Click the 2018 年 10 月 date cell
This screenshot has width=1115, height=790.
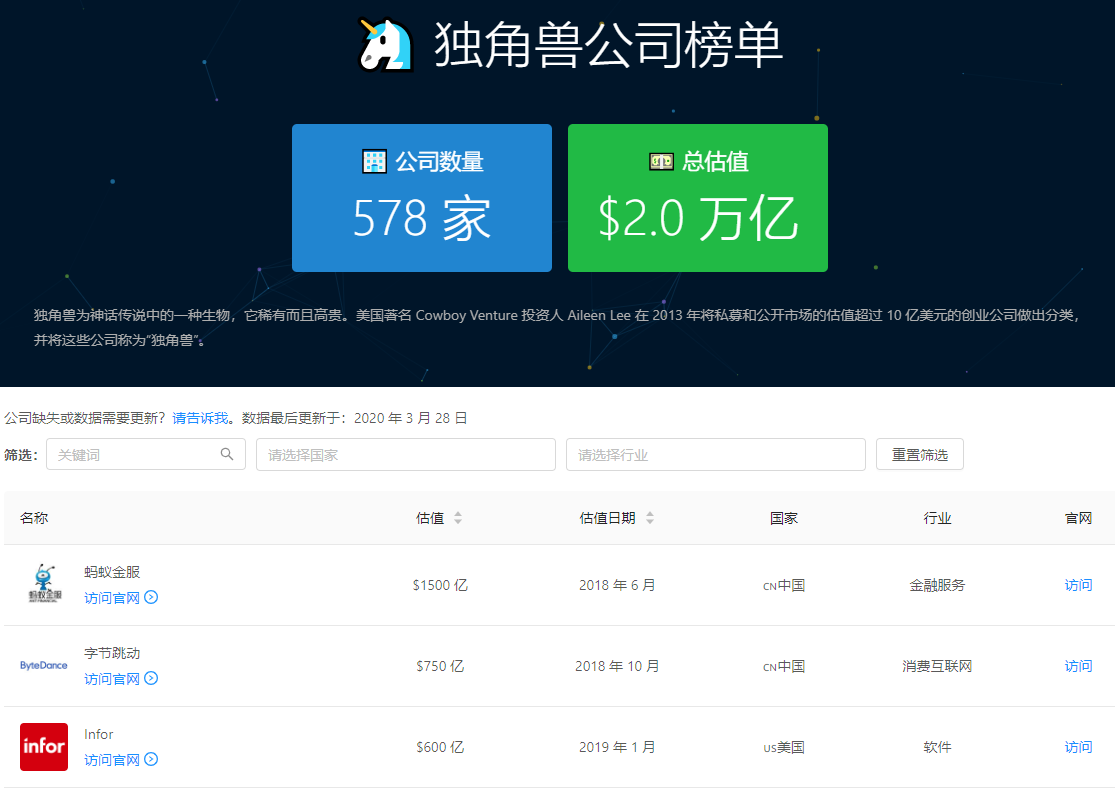[x=617, y=666]
